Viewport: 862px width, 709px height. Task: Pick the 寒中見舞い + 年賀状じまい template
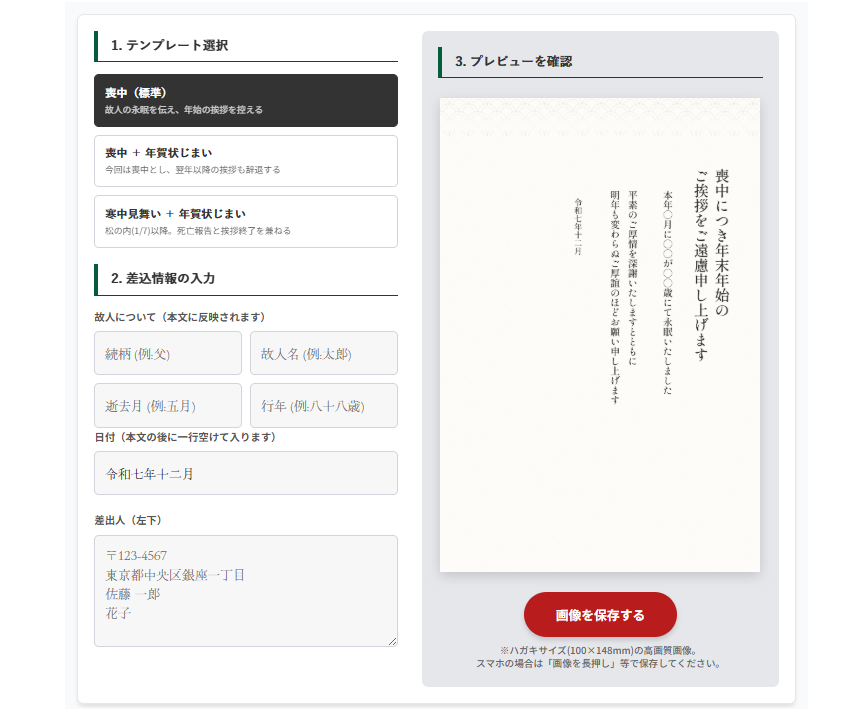coord(245,221)
